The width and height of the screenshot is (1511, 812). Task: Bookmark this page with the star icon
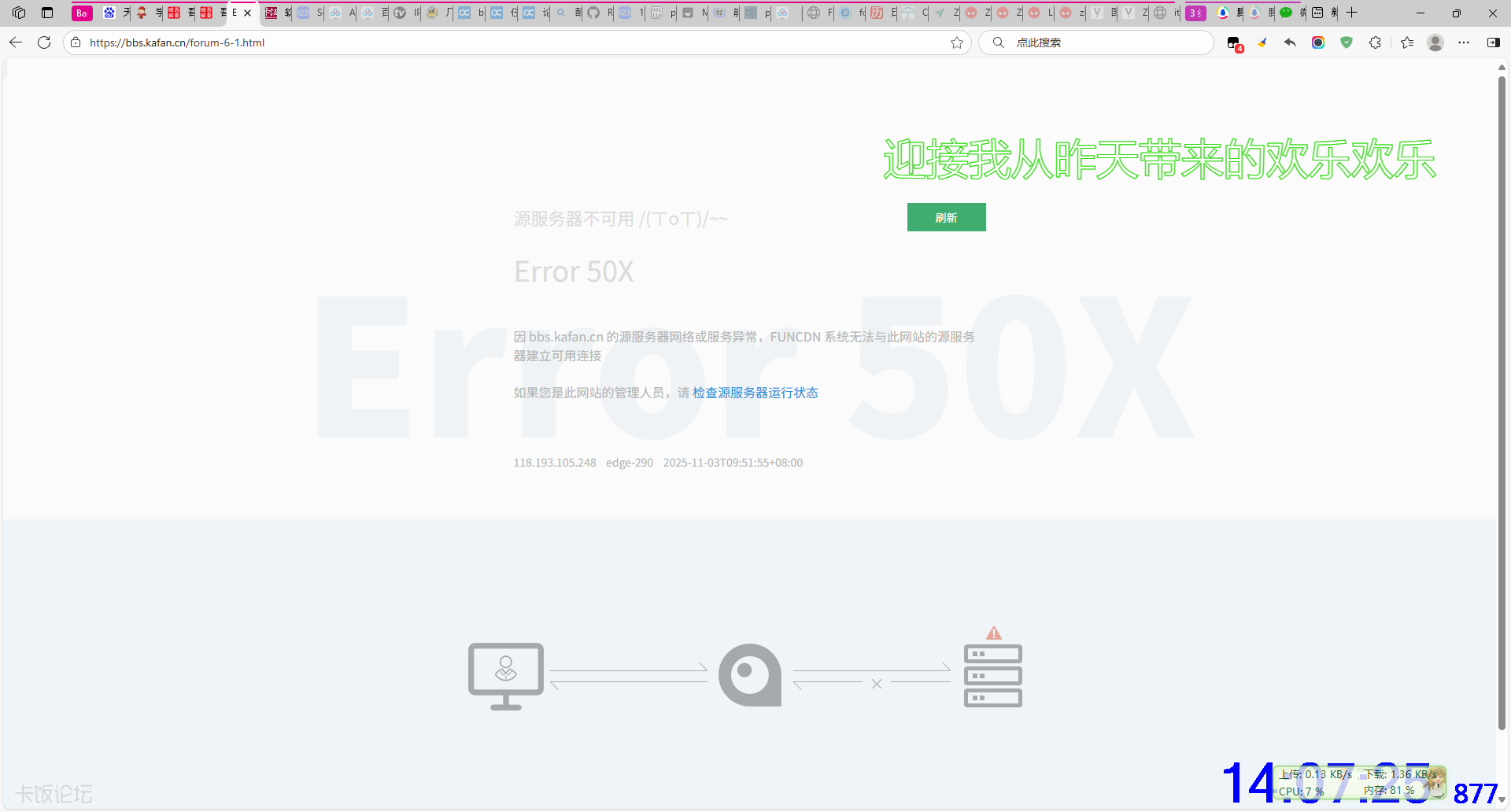click(957, 42)
